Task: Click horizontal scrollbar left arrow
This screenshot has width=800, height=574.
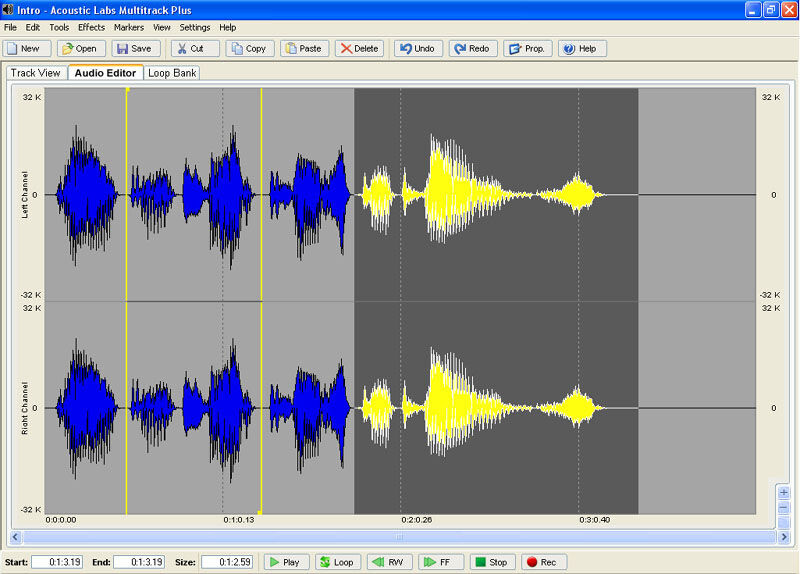Action: pyautogui.click(x=16, y=537)
